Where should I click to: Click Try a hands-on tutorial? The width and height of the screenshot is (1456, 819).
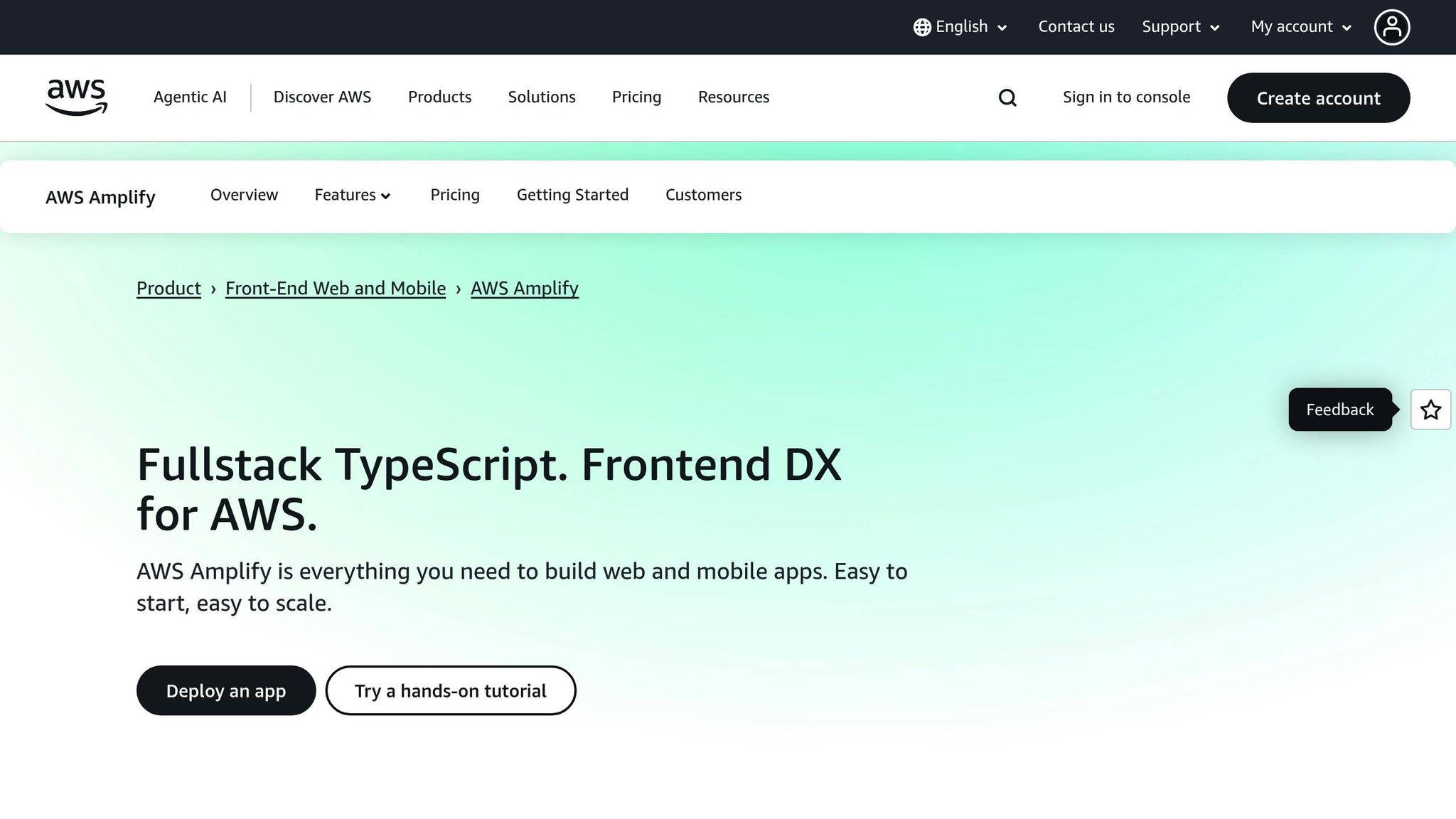(450, 690)
